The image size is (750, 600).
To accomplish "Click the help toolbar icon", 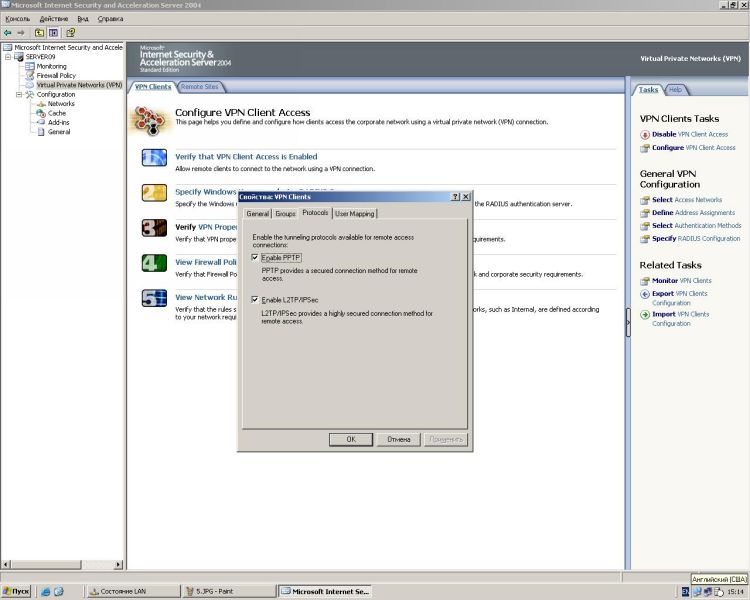I will 71,33.
